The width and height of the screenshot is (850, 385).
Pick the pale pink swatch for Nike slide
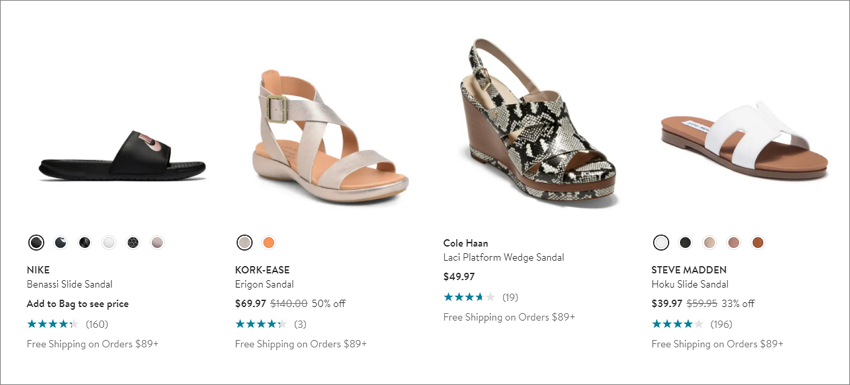coord(157,242)
